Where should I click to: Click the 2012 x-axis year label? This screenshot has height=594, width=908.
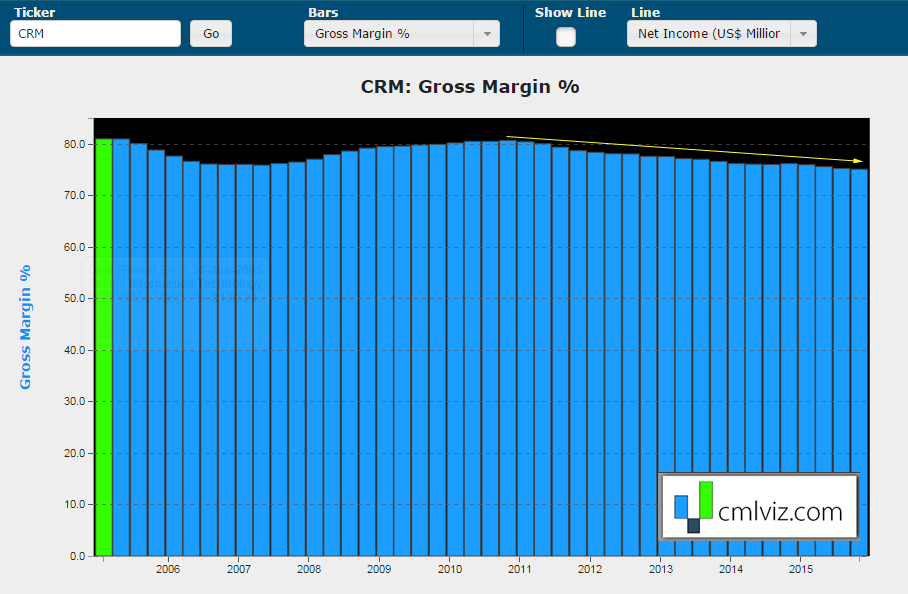pos(590,569)
